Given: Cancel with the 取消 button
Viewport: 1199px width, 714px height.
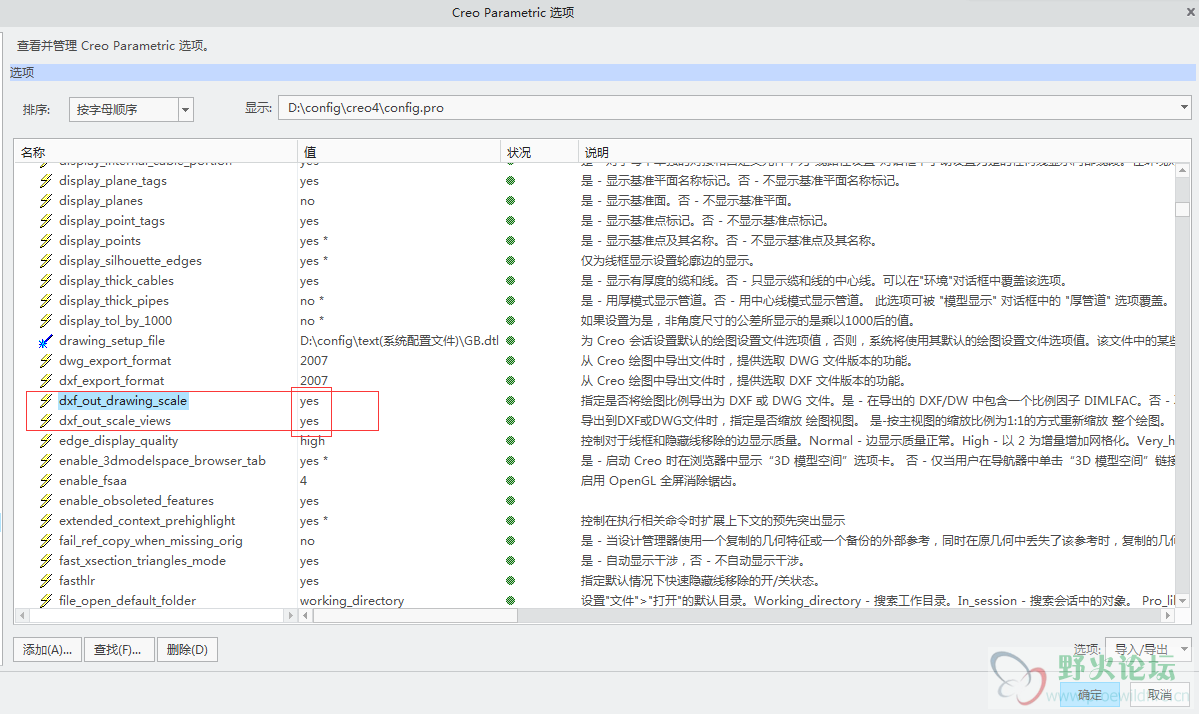Looking at the screenshot, I should pyautogui.click(x=1159, y=694).
